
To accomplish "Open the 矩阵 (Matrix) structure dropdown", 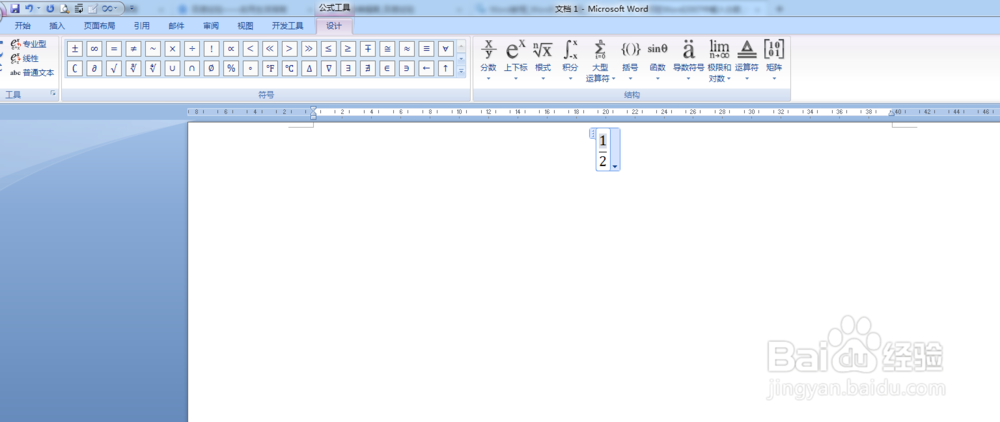I will pyautogui.click(x=774, y=61).
